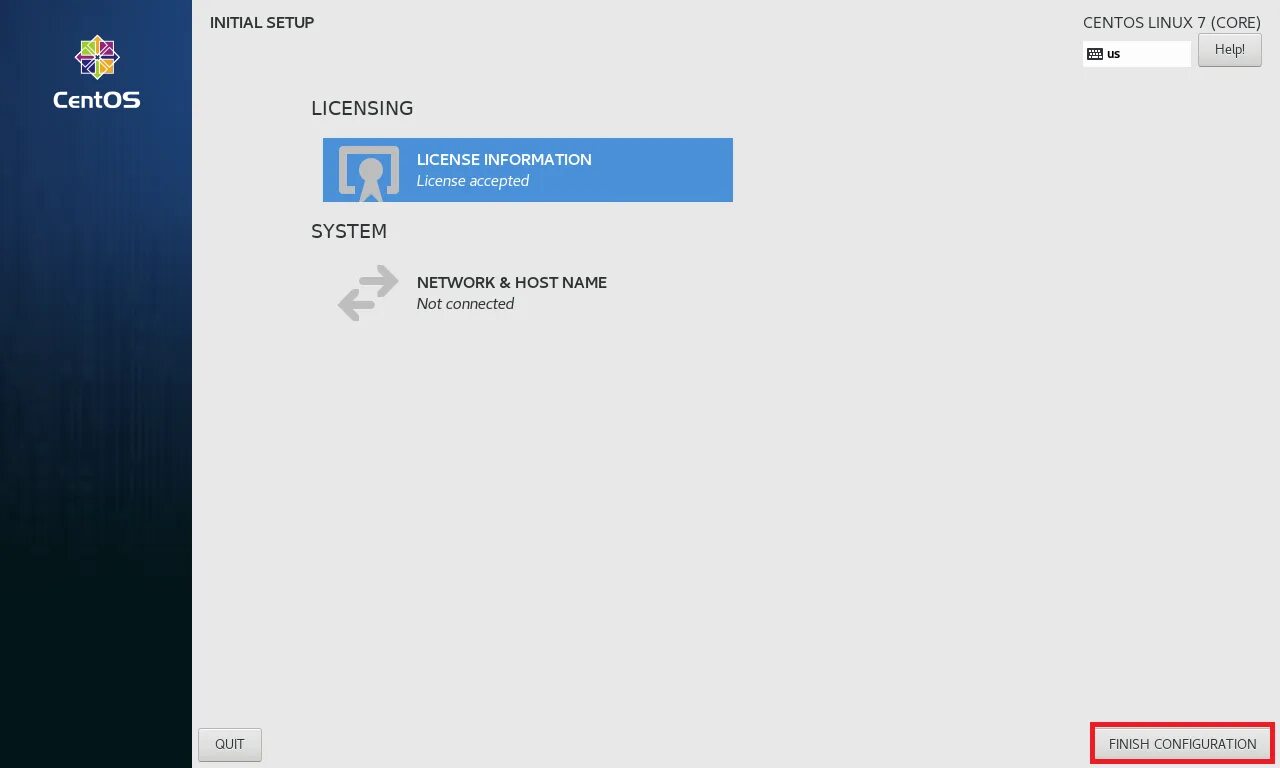Image resolution: width=1280 pixels, height=768 pixels.
Task: Click the CentOS wordmark text in sidebar
Action: [97, 100]
